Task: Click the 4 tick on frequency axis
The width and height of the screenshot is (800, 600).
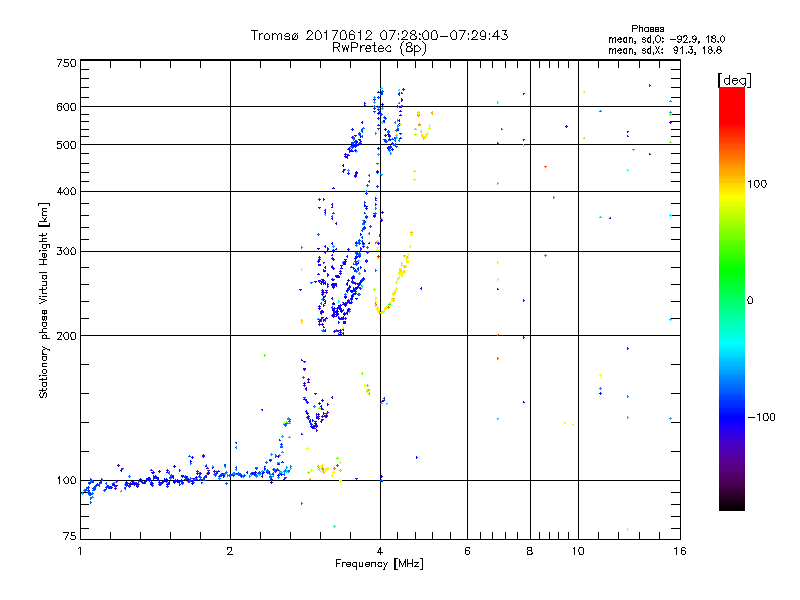Action: pos(379,551)
